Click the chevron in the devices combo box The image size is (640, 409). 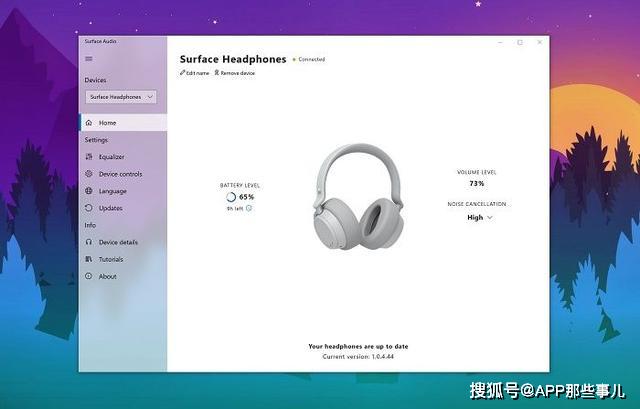click(150, 97)
